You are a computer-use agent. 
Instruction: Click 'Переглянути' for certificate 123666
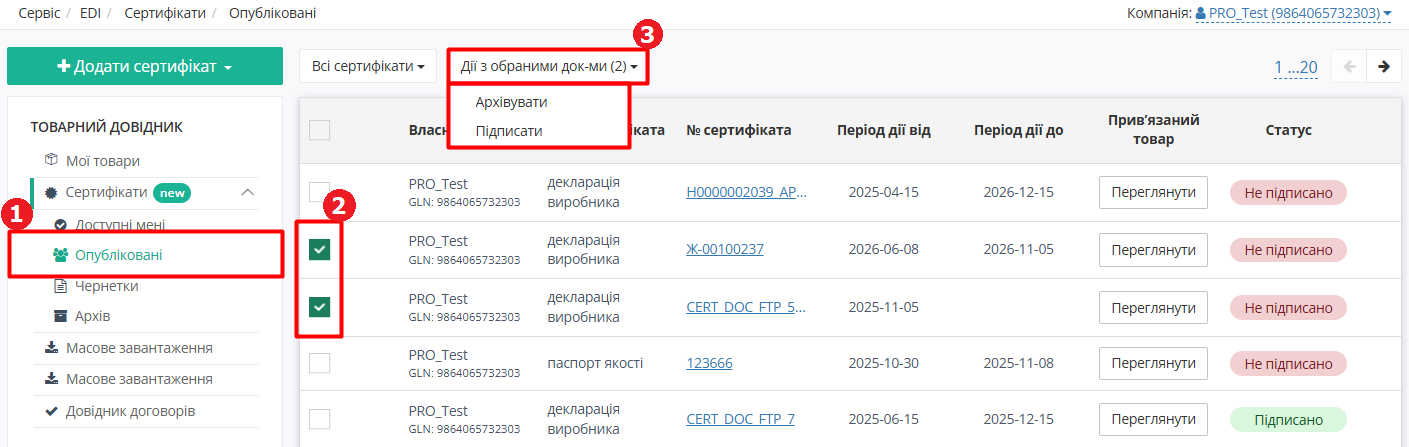pos(1153,363)
